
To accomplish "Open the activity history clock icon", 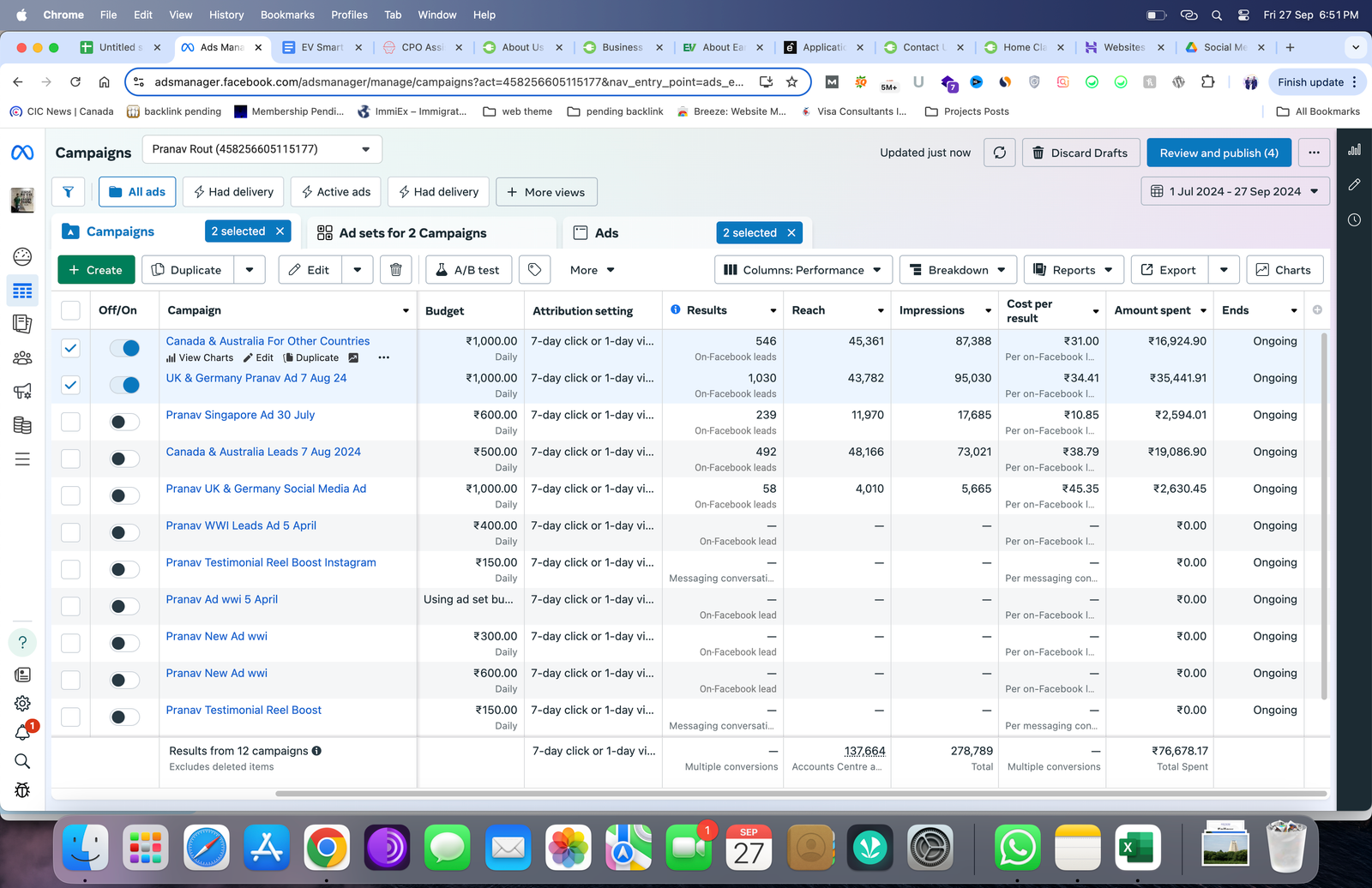I will [x=1354, y=220].
